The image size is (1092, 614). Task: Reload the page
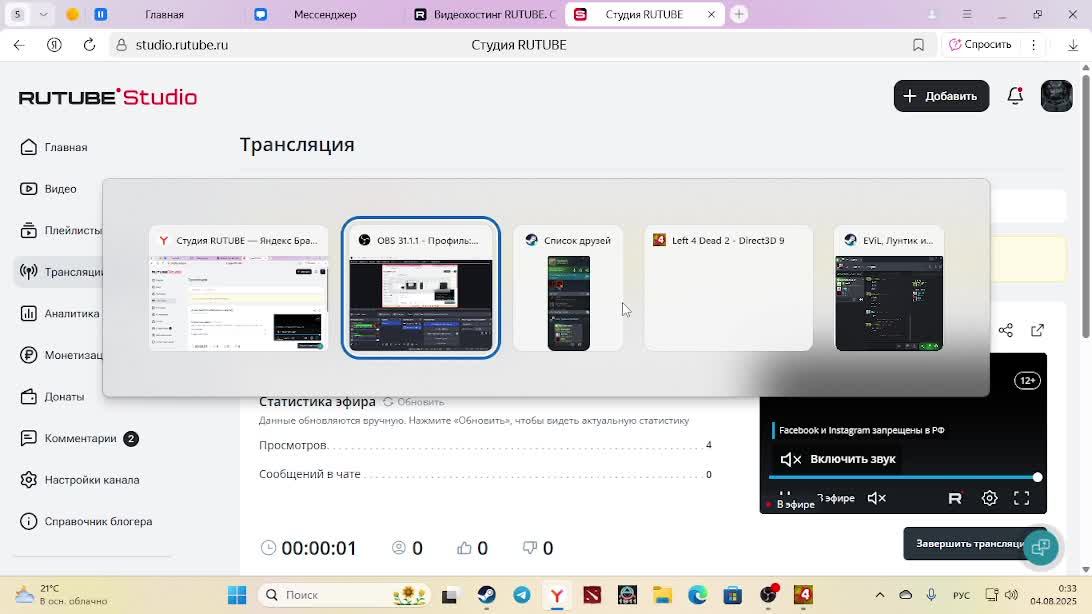pyautogui.click(x=89, y=45)
